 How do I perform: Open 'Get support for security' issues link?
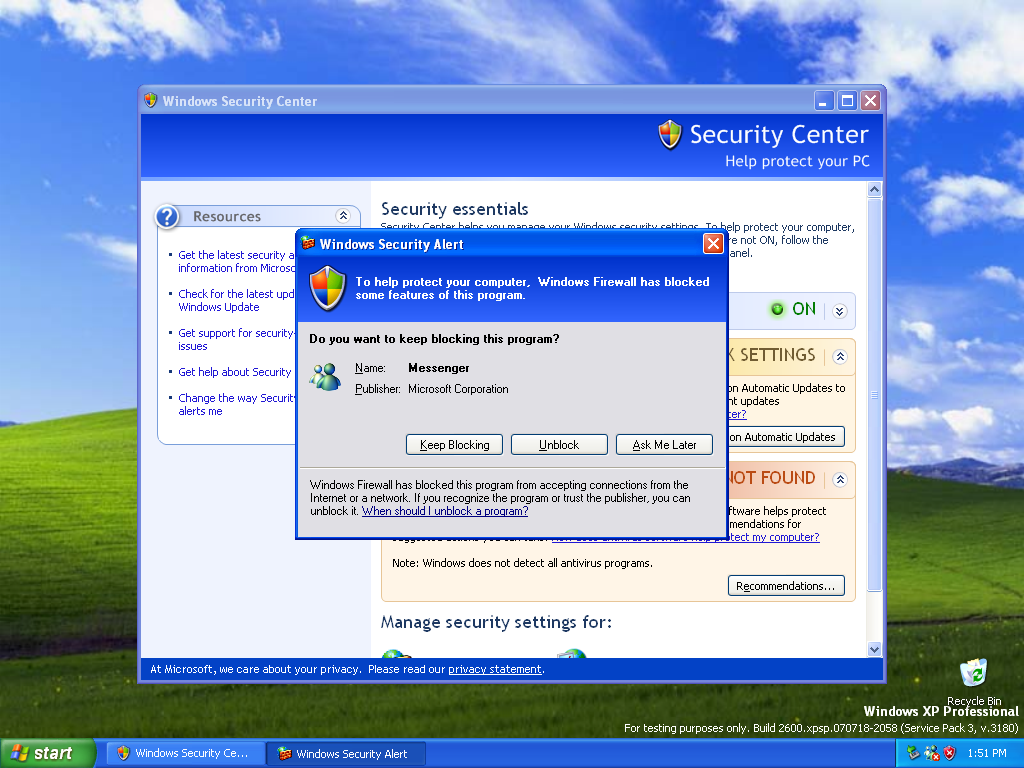(236, 340)
